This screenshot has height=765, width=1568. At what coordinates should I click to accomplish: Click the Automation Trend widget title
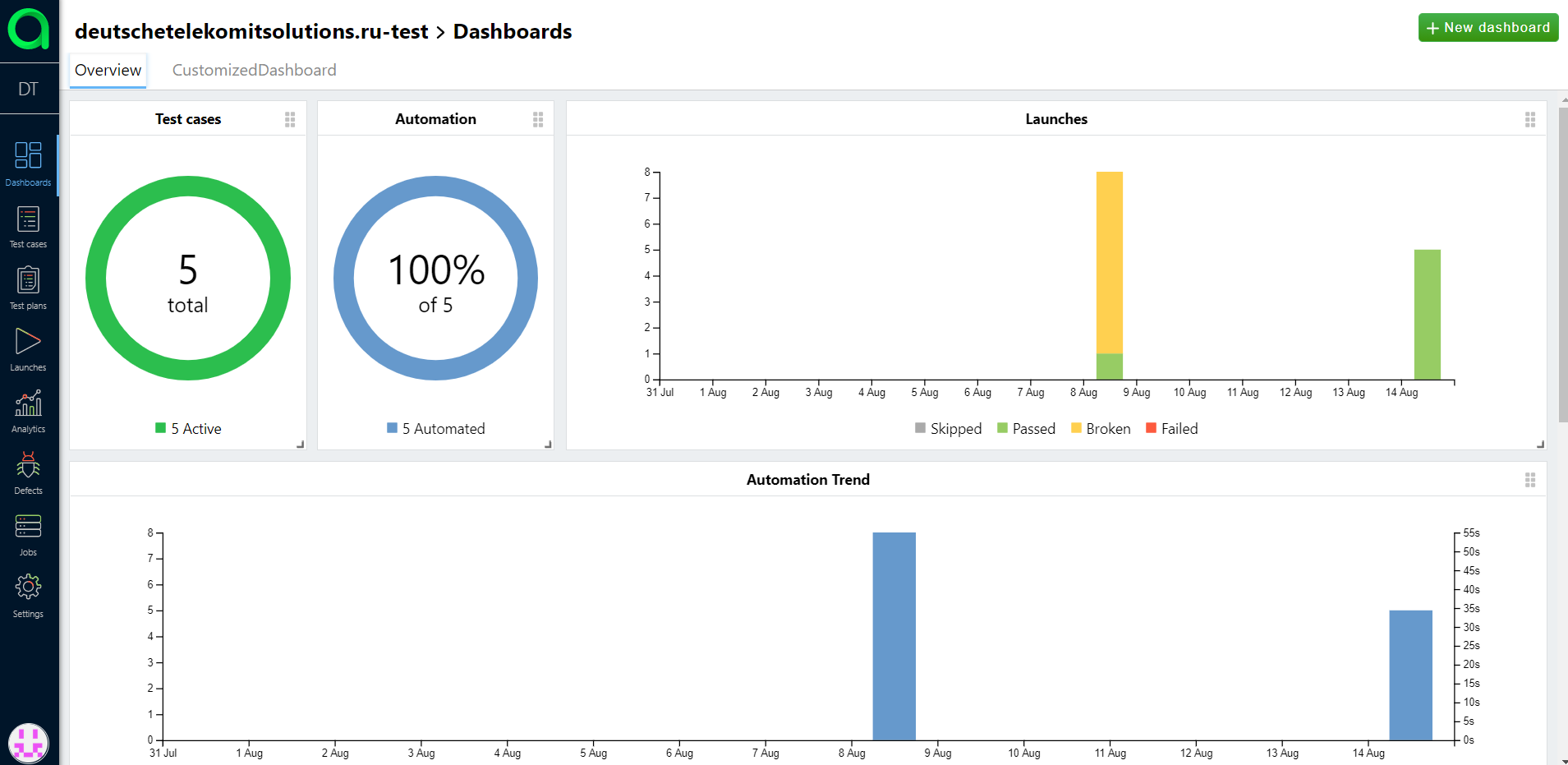tap(808, 480)
